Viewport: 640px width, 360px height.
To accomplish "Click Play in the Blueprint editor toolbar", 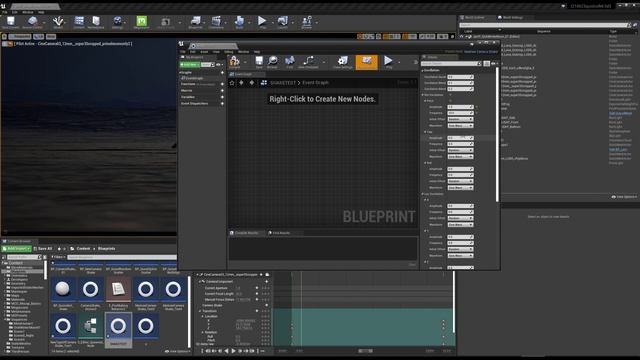I will tap(388, 62).
